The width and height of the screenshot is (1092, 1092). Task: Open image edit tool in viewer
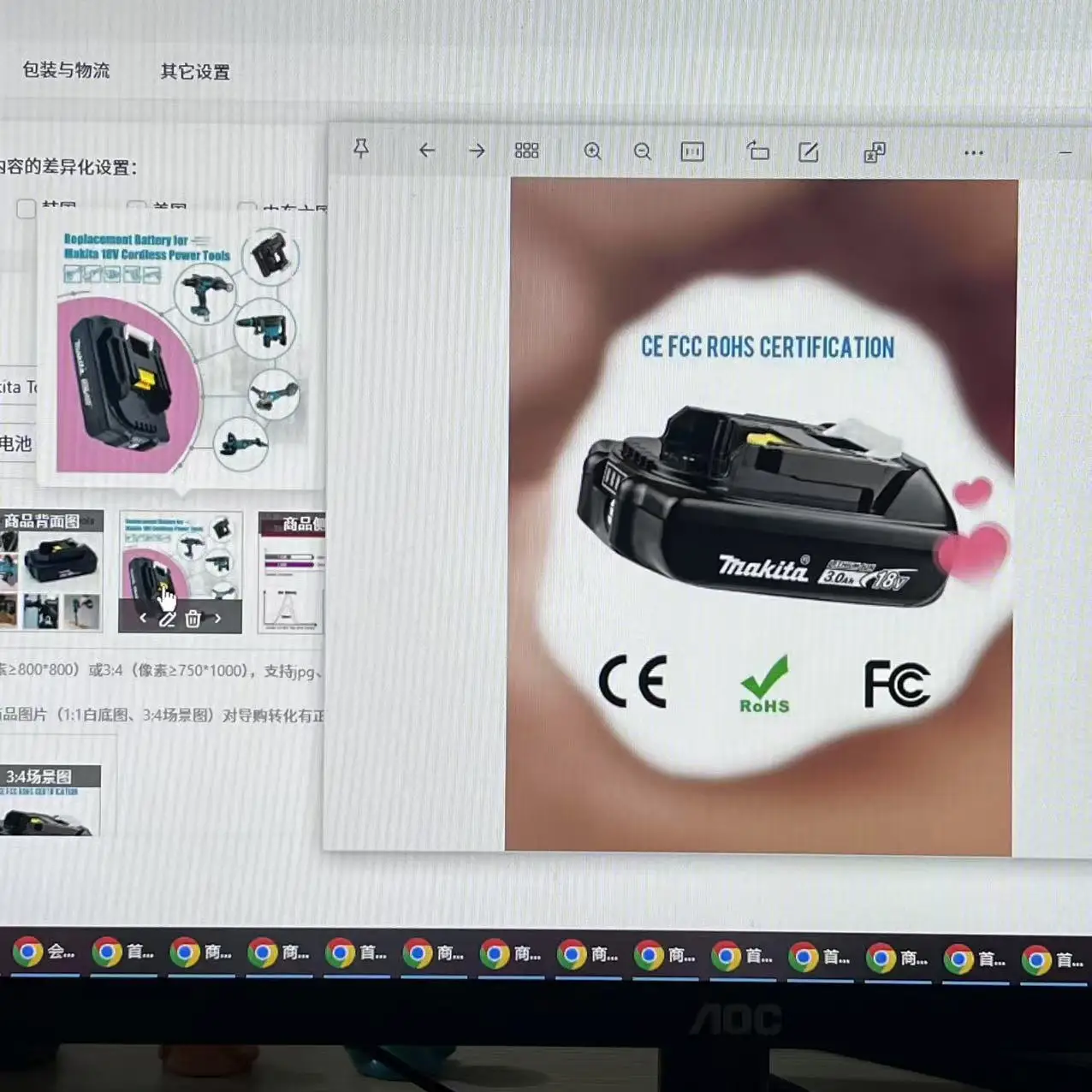pyautogui.click(x=808, y=152)
